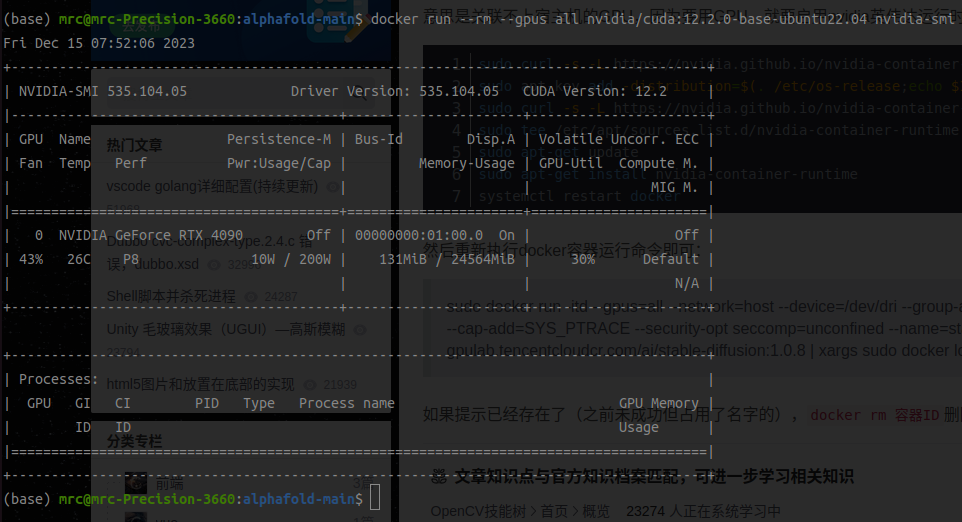Open the 'Dubbo cvc-complex-type.2.4.c' article link
Image resolution: width=962 pixels, height=522 pixels.
coord(210,252)
